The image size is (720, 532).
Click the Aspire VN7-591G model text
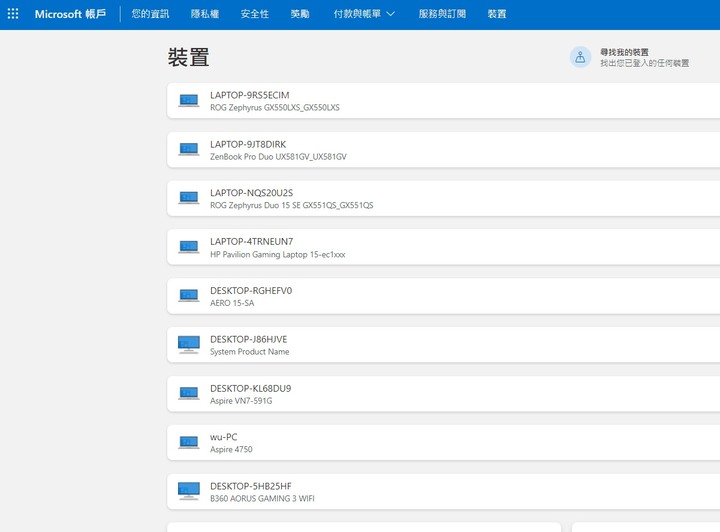point(241,401)
